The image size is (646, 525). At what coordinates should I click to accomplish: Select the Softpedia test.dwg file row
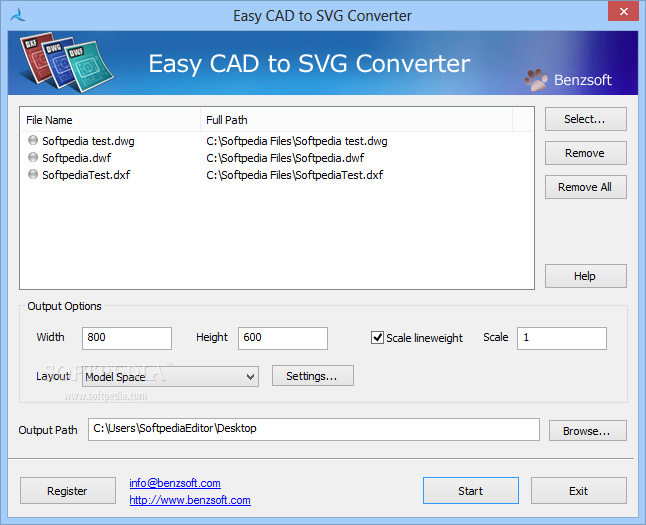pos(276,141)
